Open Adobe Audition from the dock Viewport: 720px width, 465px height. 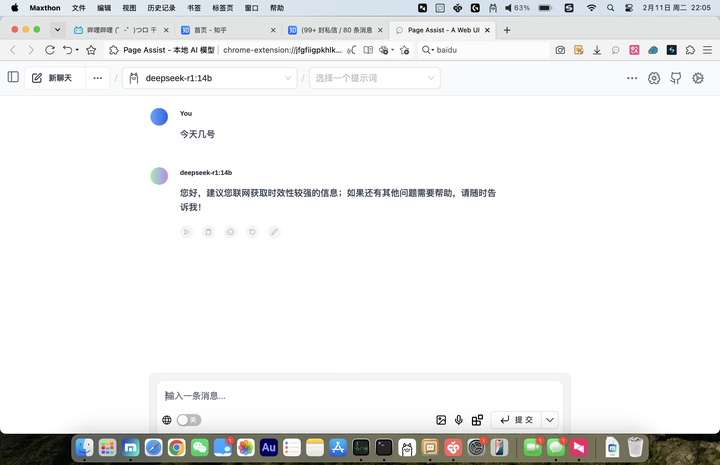269,447
